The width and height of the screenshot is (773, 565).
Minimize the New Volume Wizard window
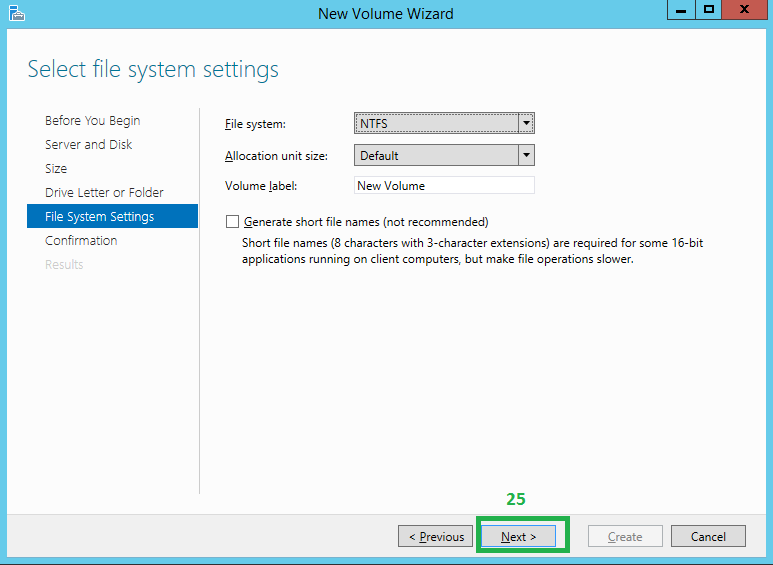pyautogui.click(x=680, y=10)
